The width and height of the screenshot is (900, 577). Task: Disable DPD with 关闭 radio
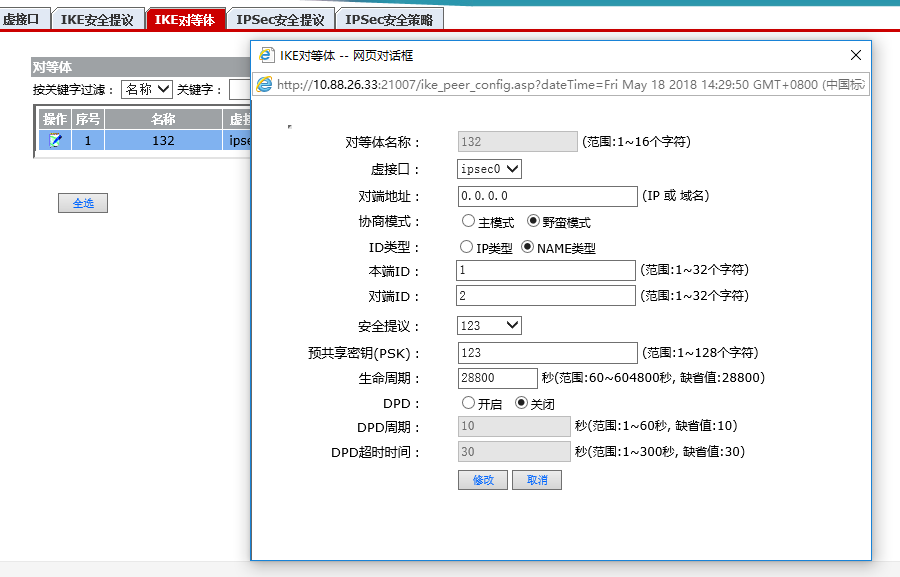click(x=521, y=403)
